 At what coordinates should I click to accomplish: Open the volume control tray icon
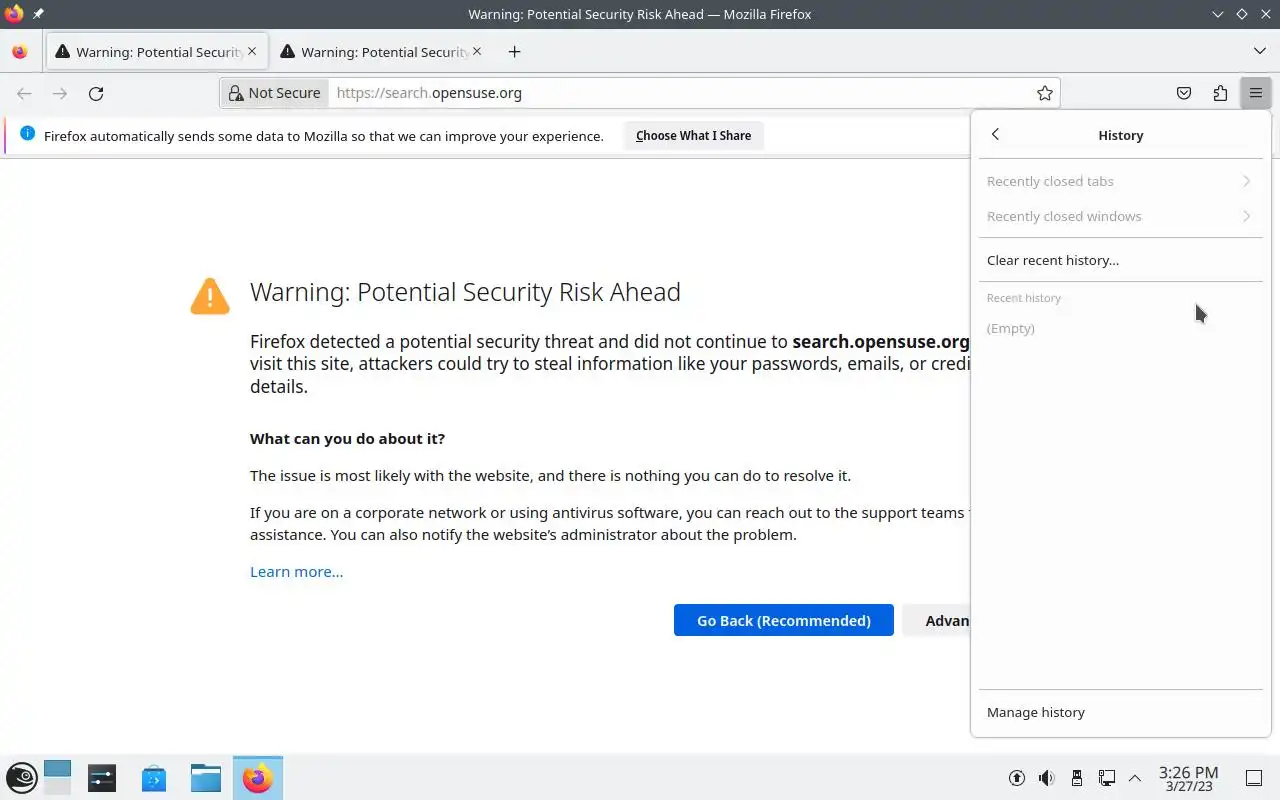[x=1046, y=778]
